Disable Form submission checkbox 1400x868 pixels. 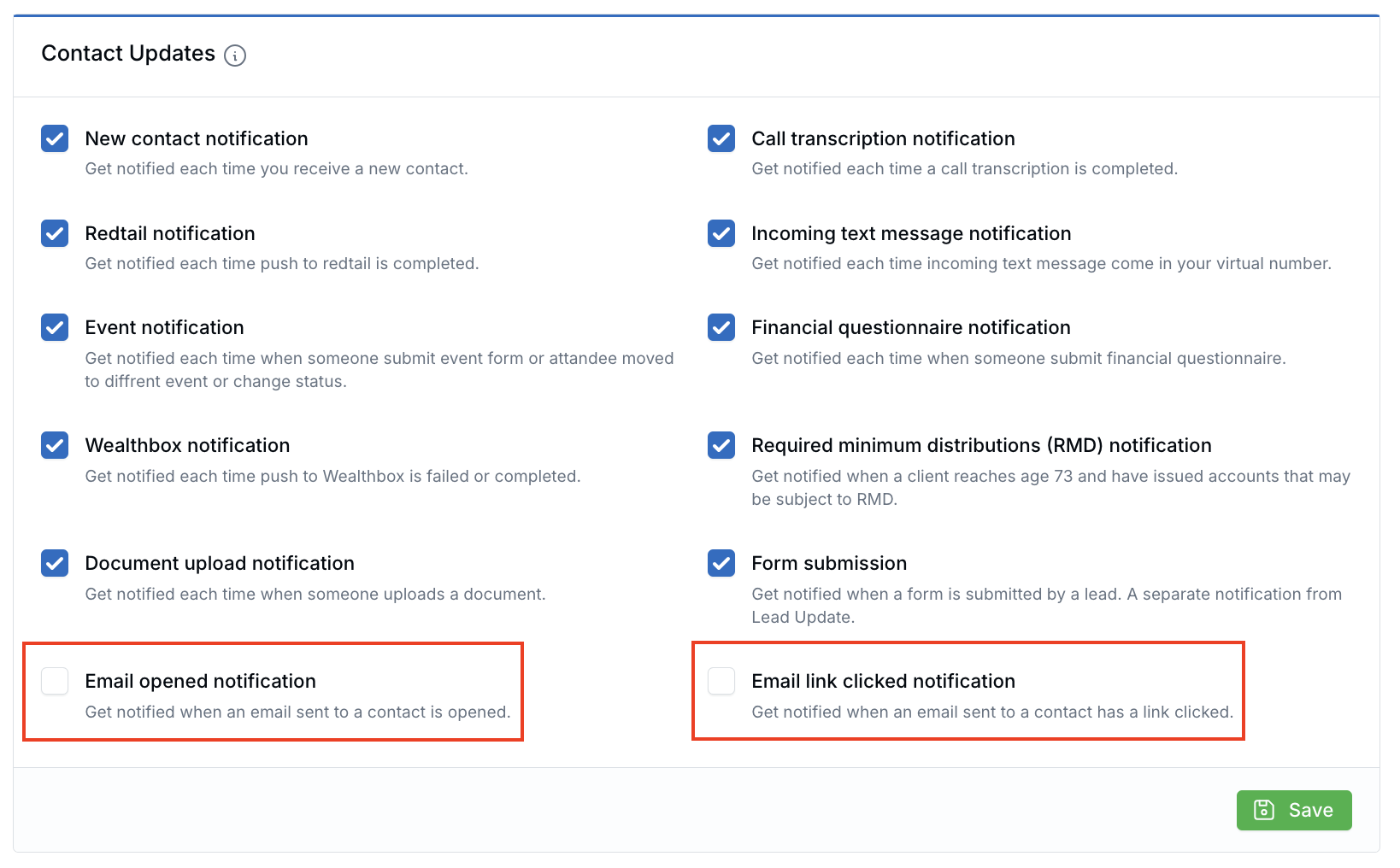click(x=721, y=563)
